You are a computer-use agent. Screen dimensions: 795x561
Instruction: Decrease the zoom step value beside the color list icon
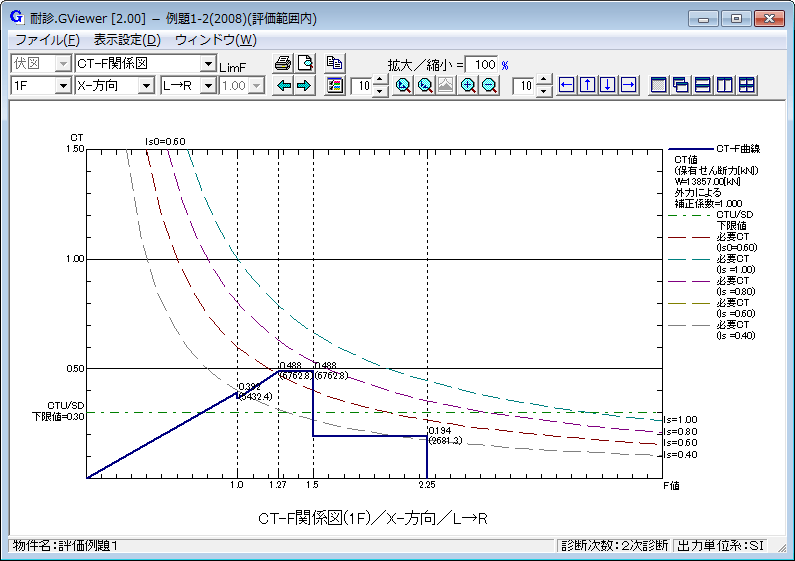[x=380, y=91]
